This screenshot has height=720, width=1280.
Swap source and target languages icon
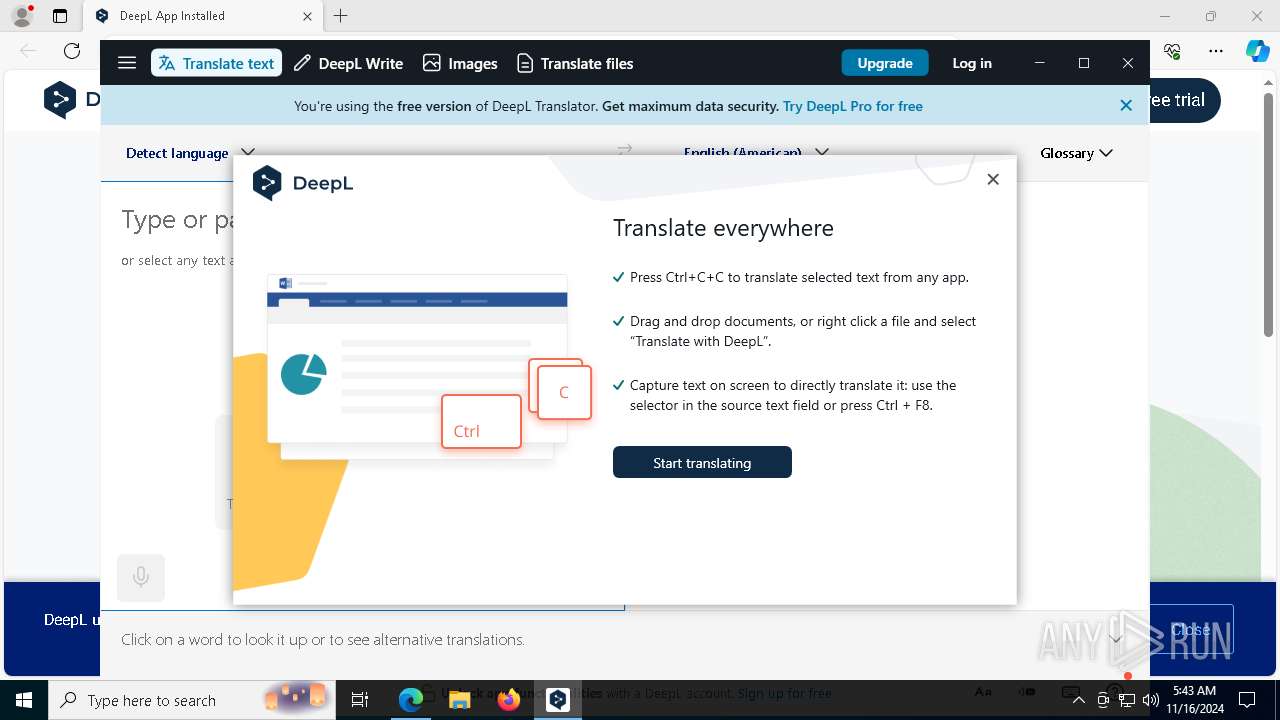coord(625,150)
